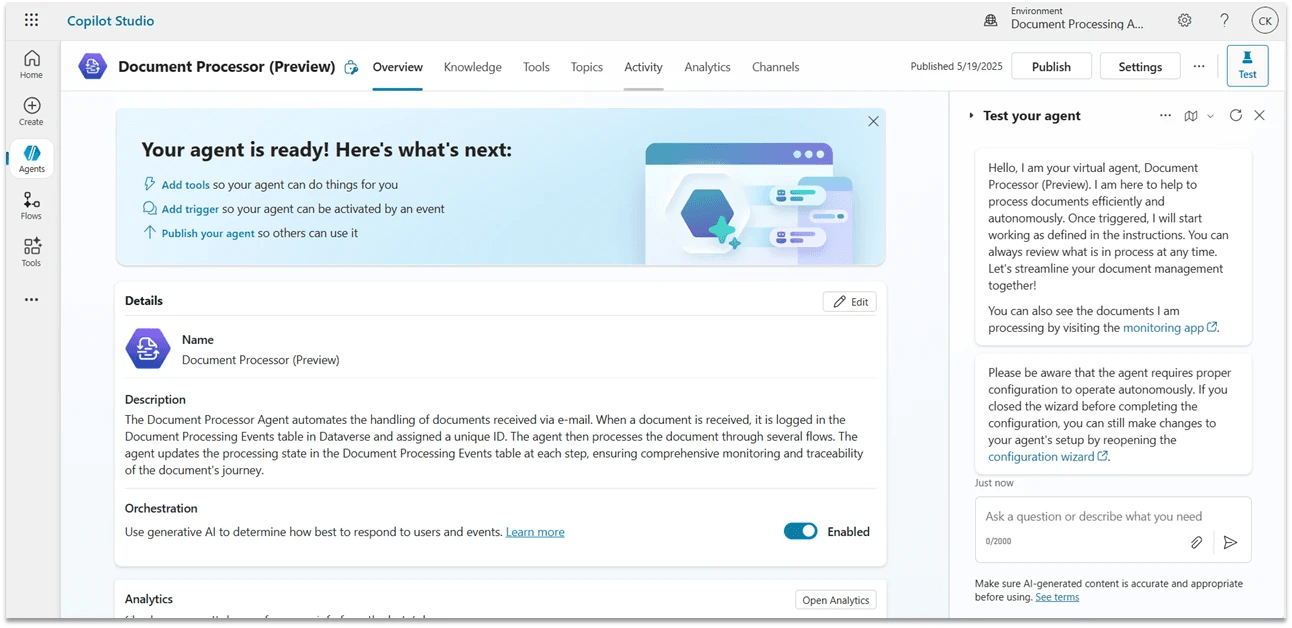Switch to the Knowledge tab
1292x628 pixels.
coord(472,67)
